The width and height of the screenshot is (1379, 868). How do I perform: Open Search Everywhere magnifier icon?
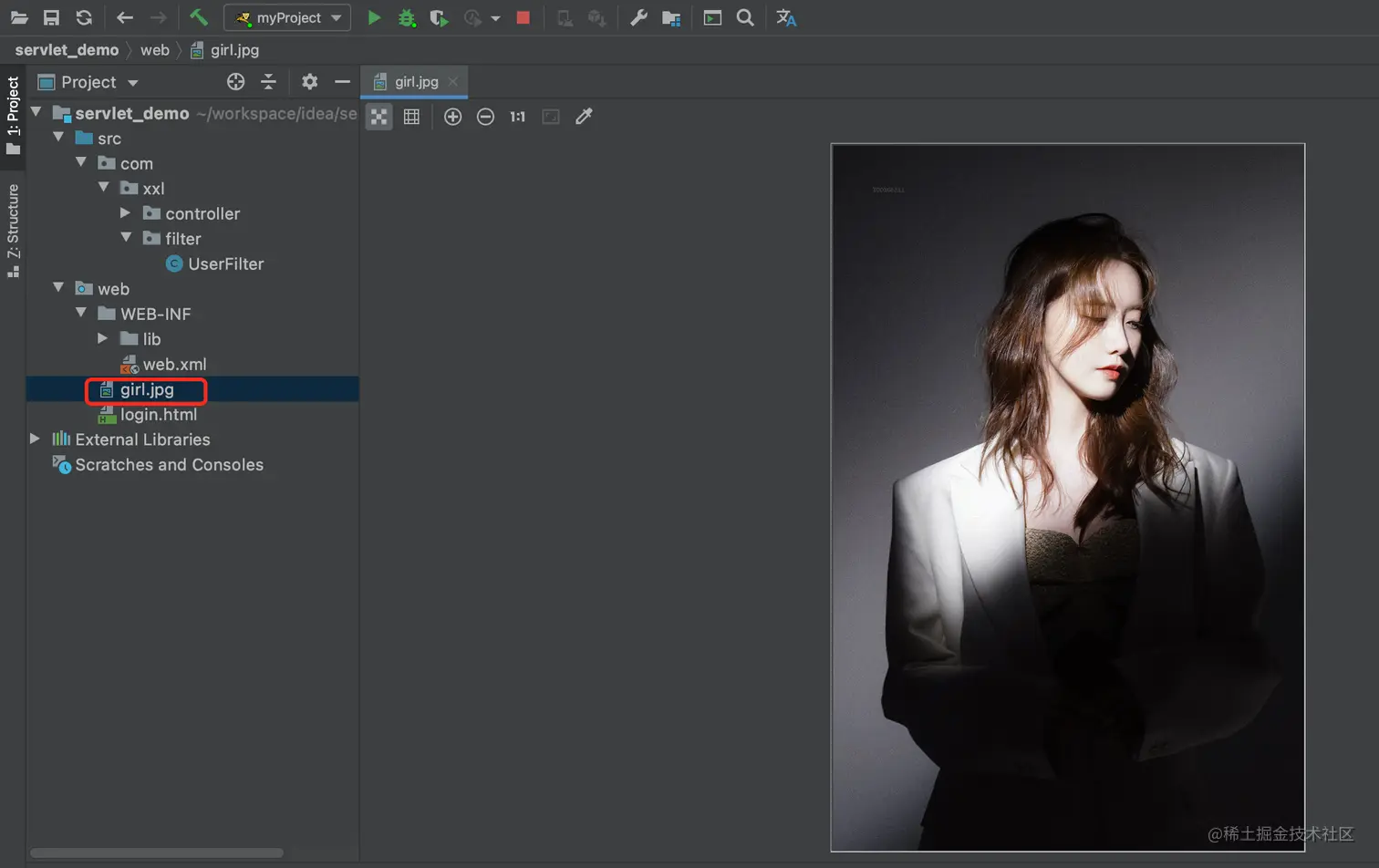coord(745,17)
